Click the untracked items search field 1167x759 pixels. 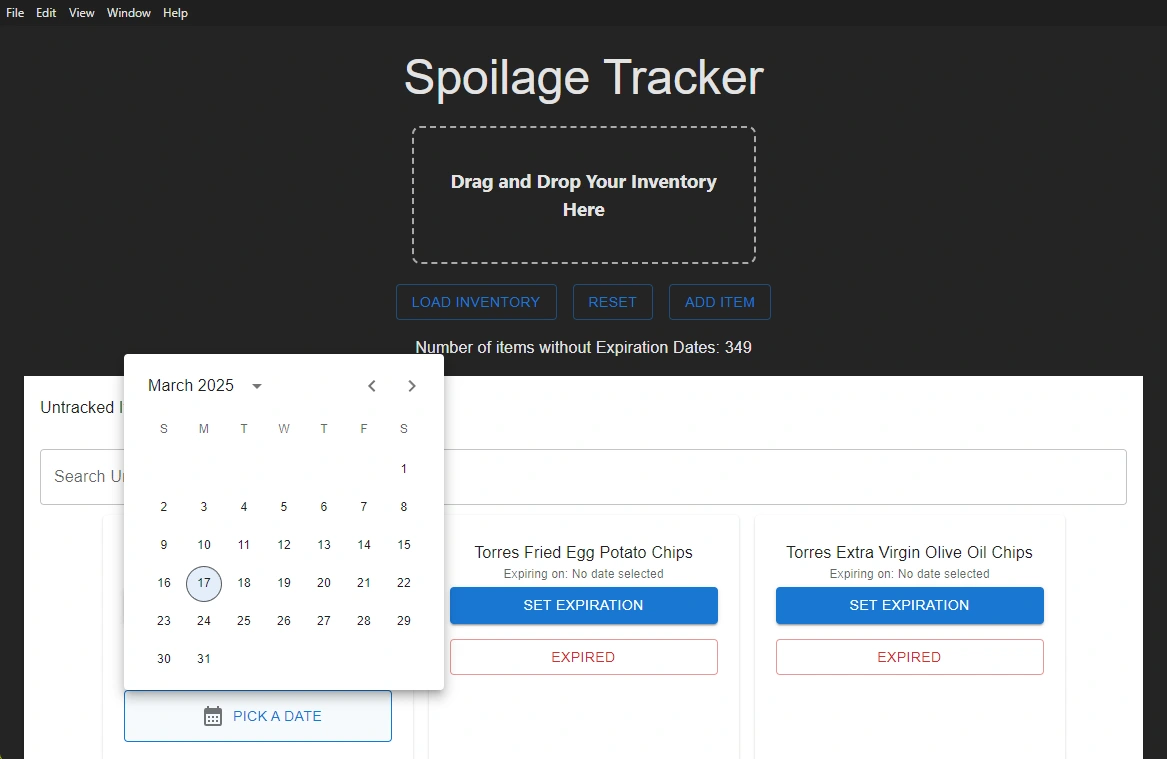pyautogui.click(x=780, y=477)
